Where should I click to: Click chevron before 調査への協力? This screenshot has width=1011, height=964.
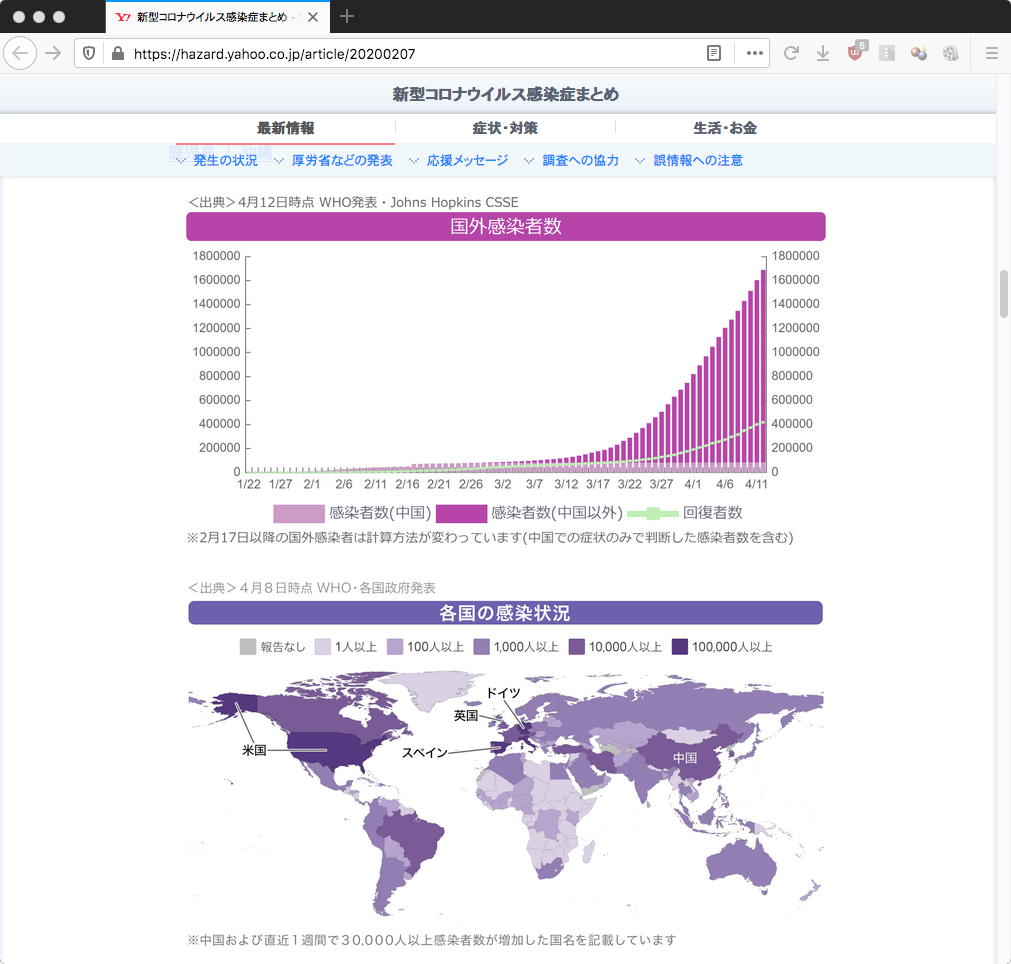(529, 161)
